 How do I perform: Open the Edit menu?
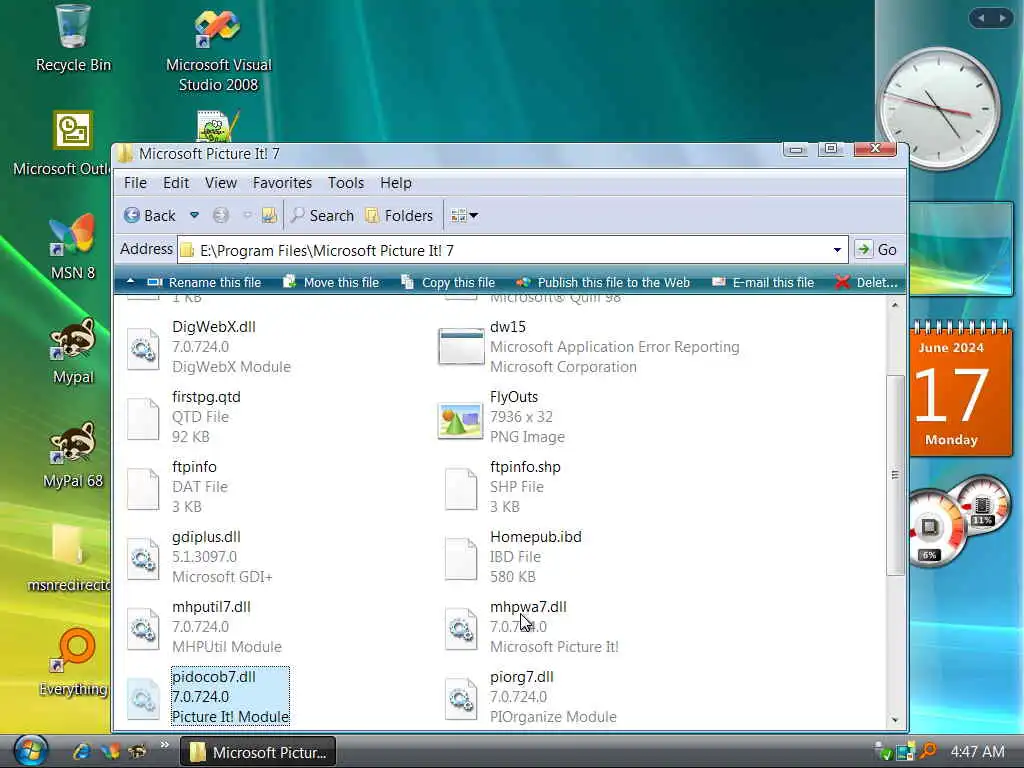click(x=176, y=183)
